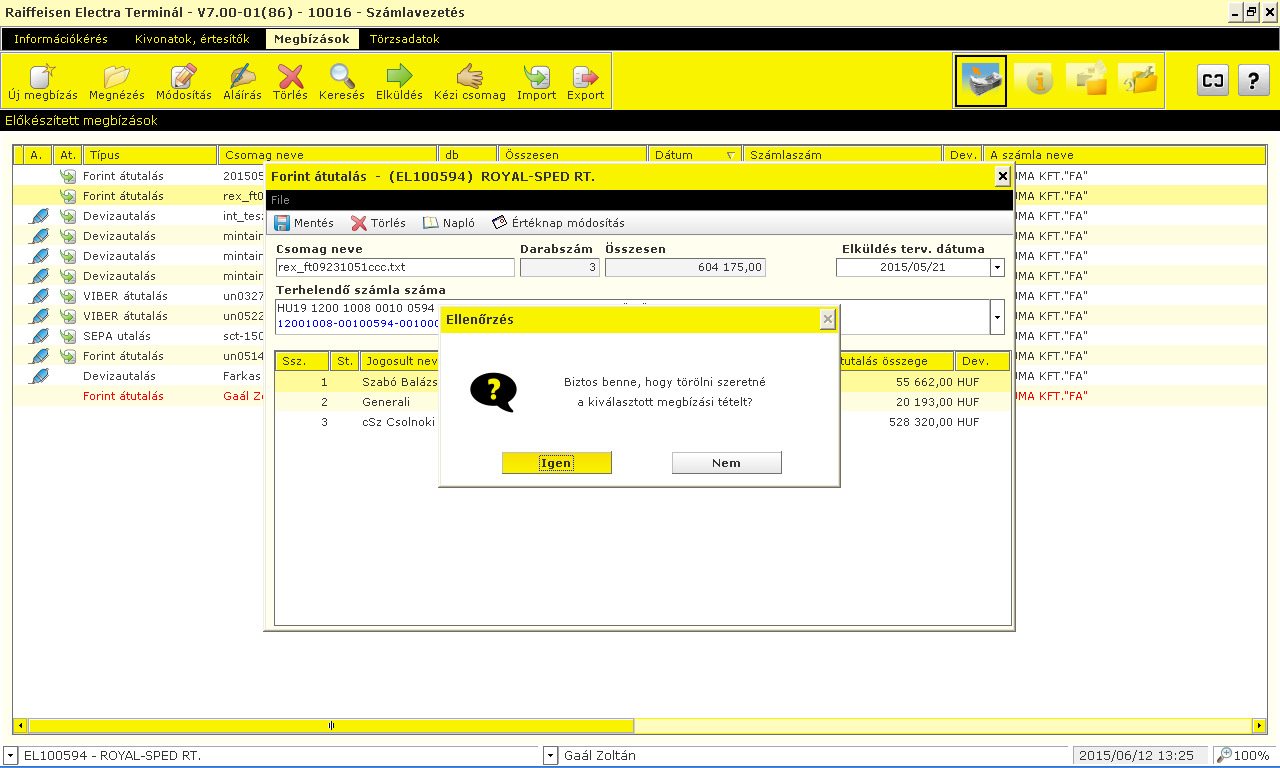1280x768 pixels.
Task: Sort by Dátum column header
Action: [x=695, y=155]
